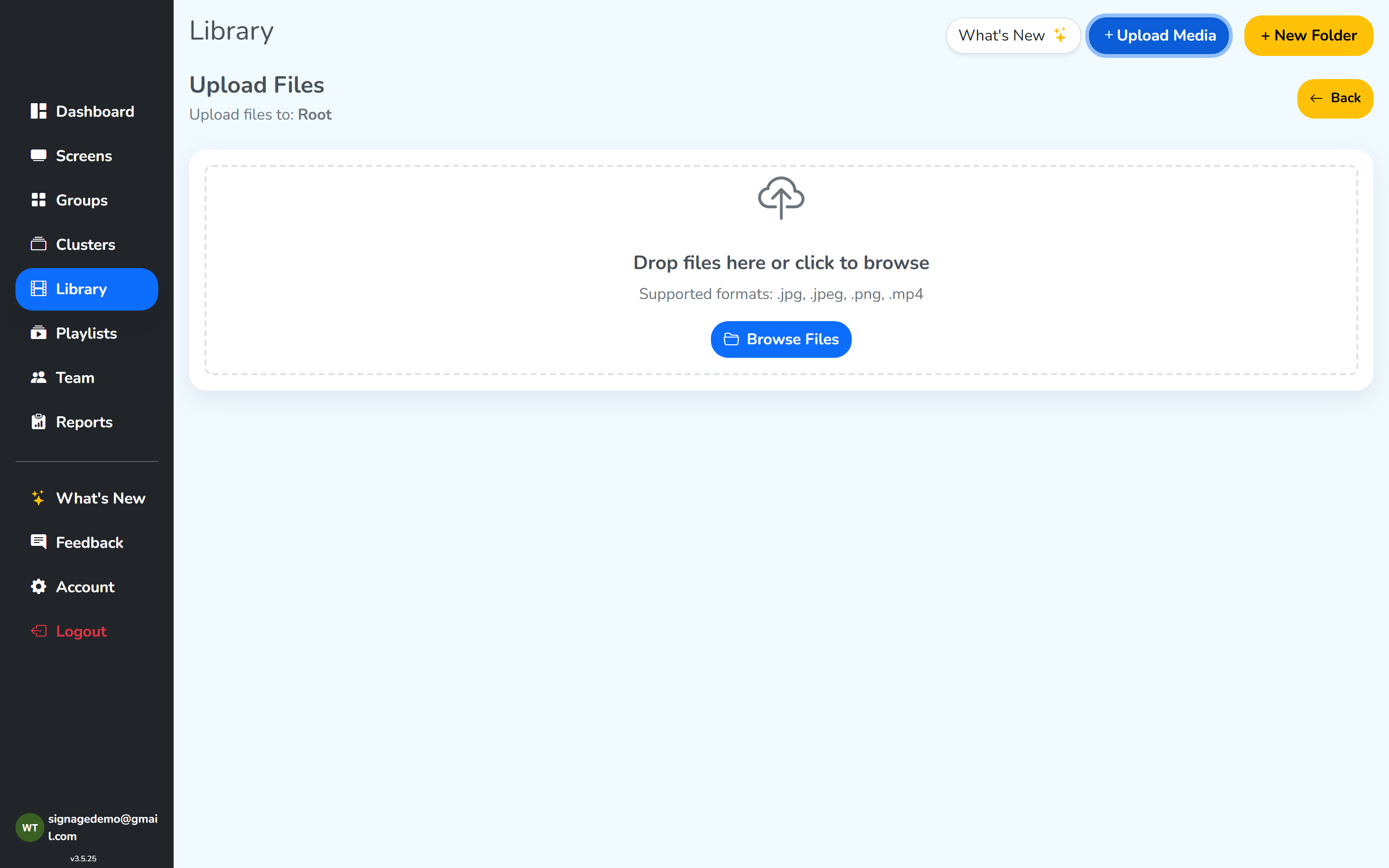Image resolution: width=1389 pixels, height=868 pixels.
Task: Click the Upload Media button
Action: click(x=1159, y=36)
